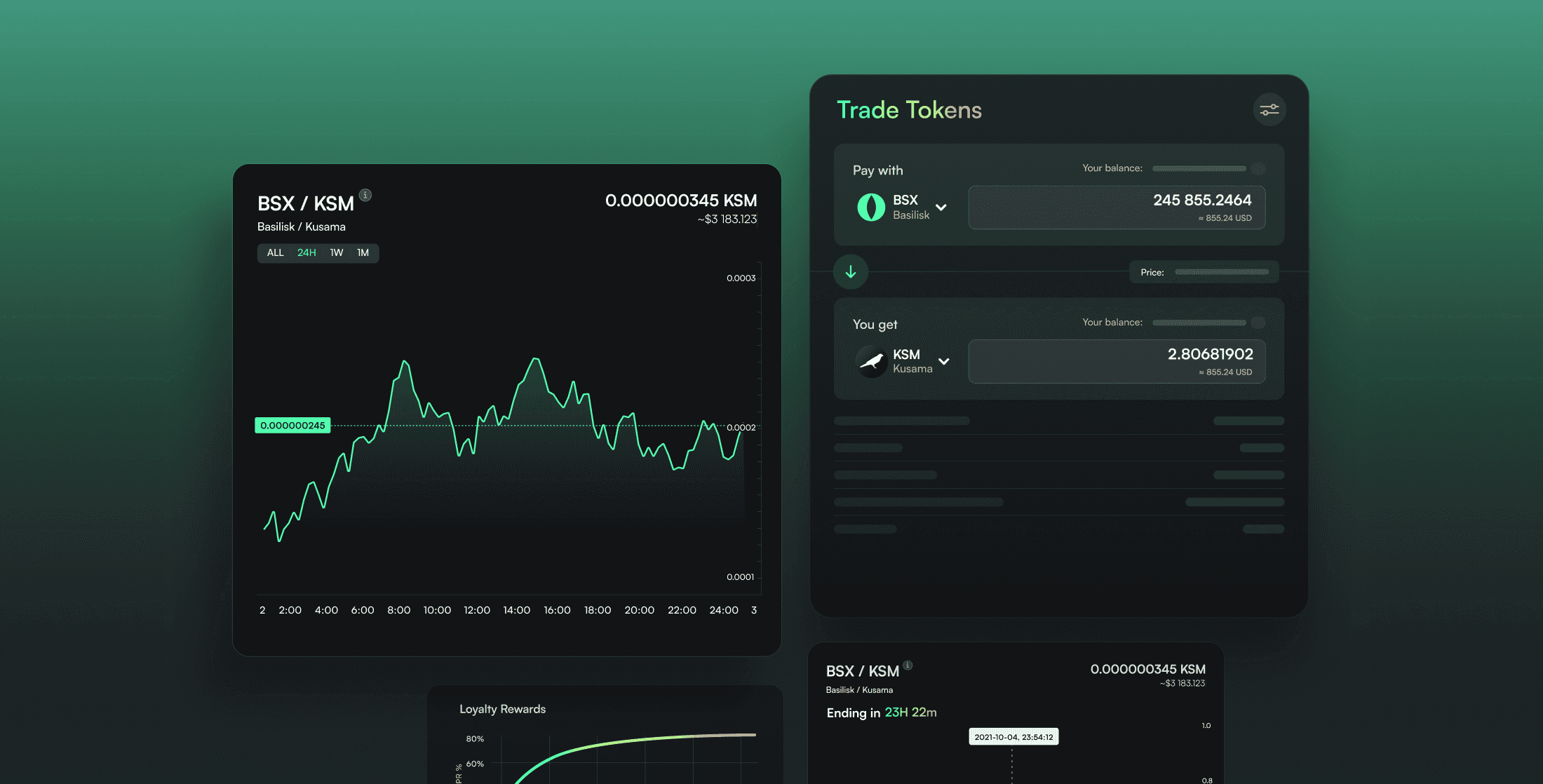Expand the KSM token dropdown selector
This screenshot has width=1543, height=784.
945,361
